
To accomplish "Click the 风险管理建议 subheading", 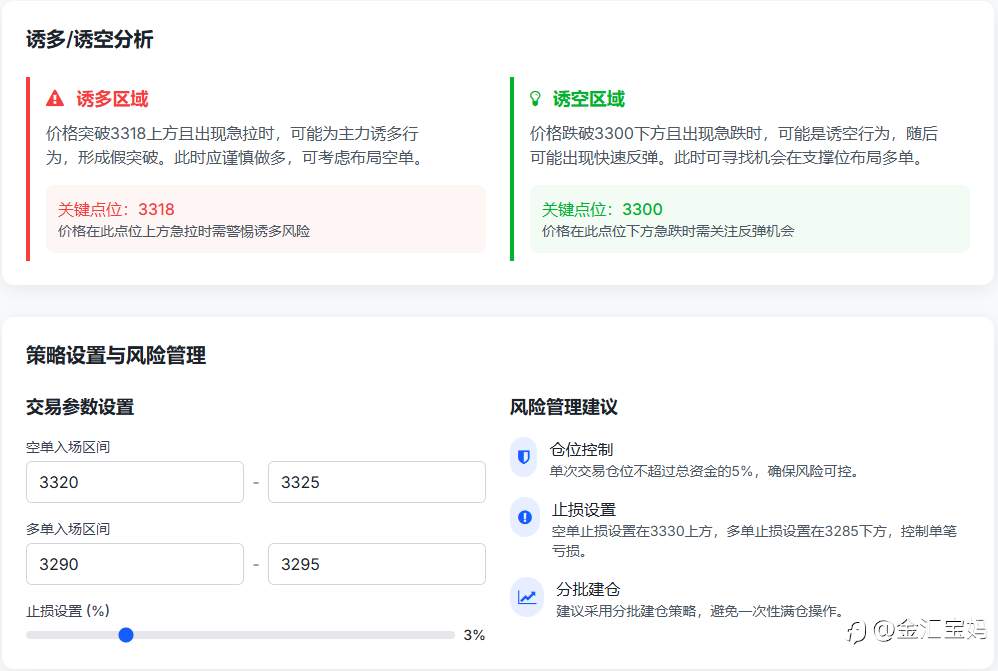I will click(x=564, y=407).
